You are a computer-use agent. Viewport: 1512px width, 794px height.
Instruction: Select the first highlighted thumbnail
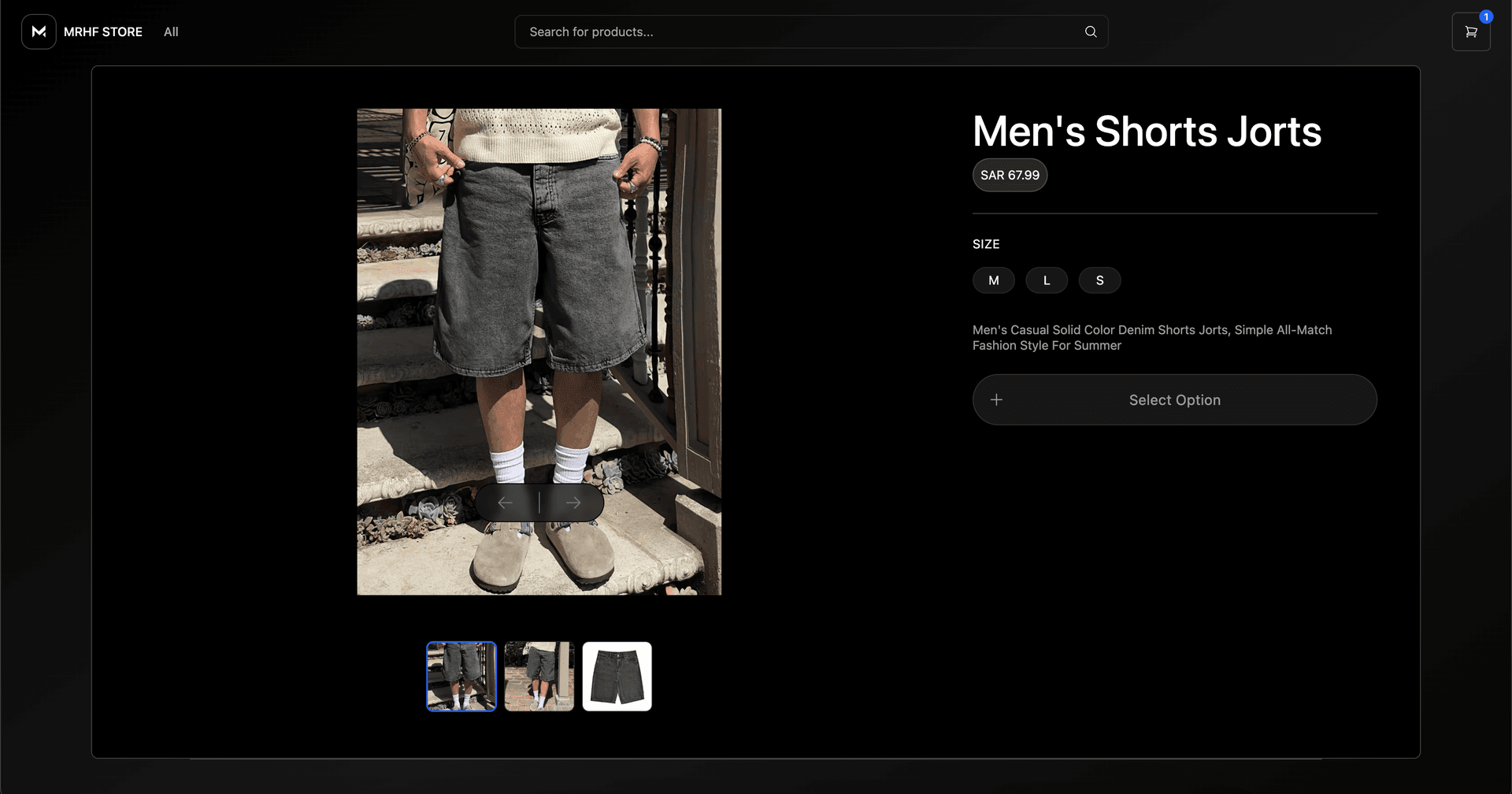(x=461, y=676)
